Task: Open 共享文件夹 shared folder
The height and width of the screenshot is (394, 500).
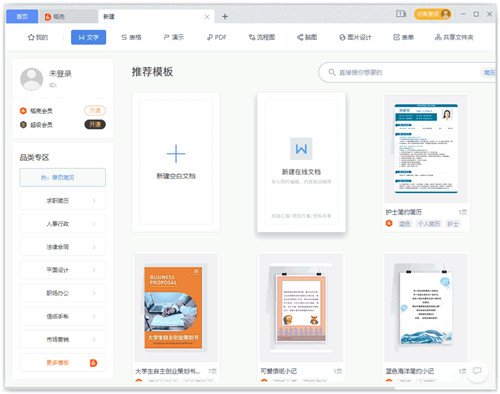Action: (454, 37)
